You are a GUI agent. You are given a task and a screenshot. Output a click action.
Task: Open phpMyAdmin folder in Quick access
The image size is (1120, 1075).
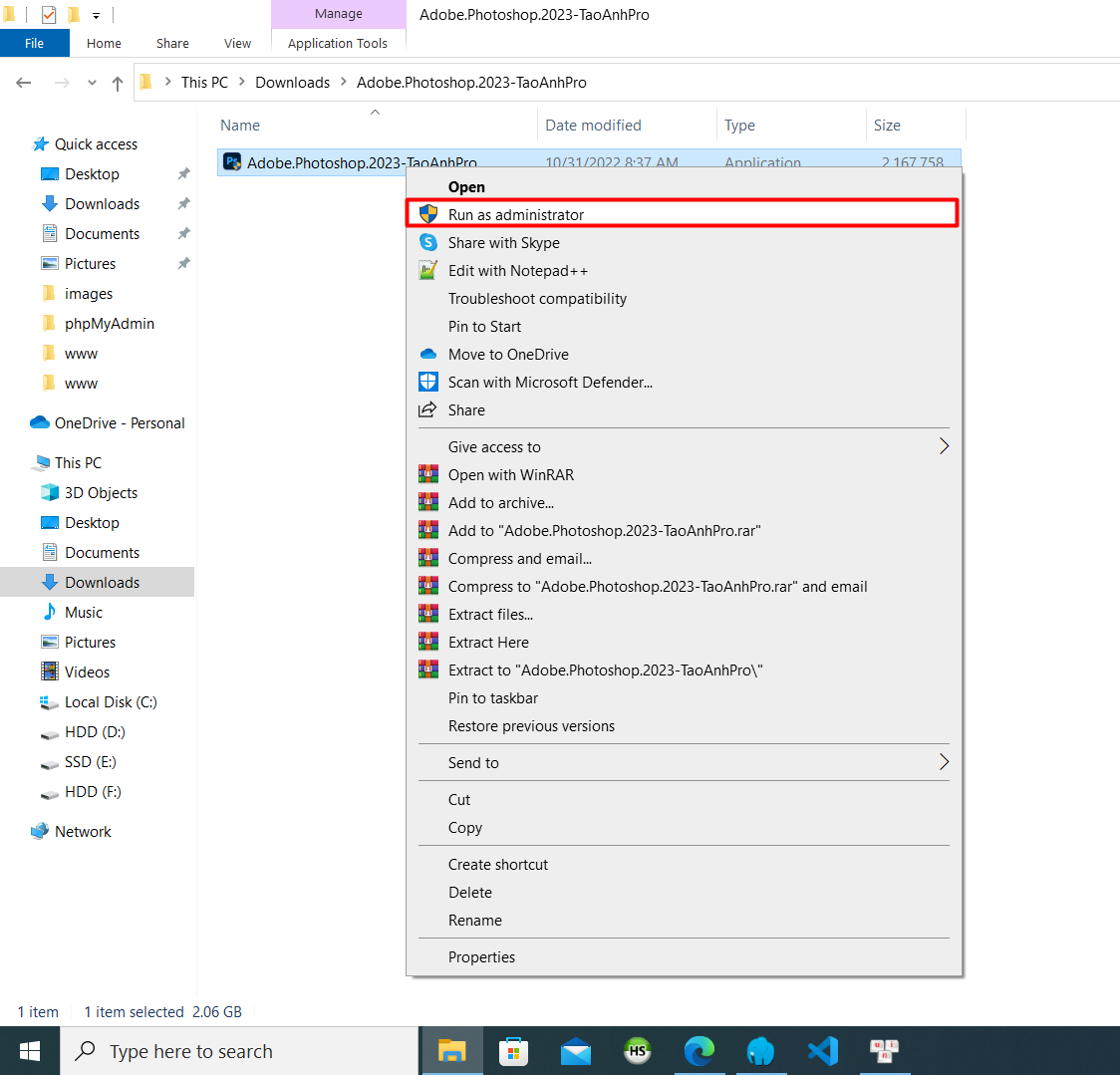[110, 323]
